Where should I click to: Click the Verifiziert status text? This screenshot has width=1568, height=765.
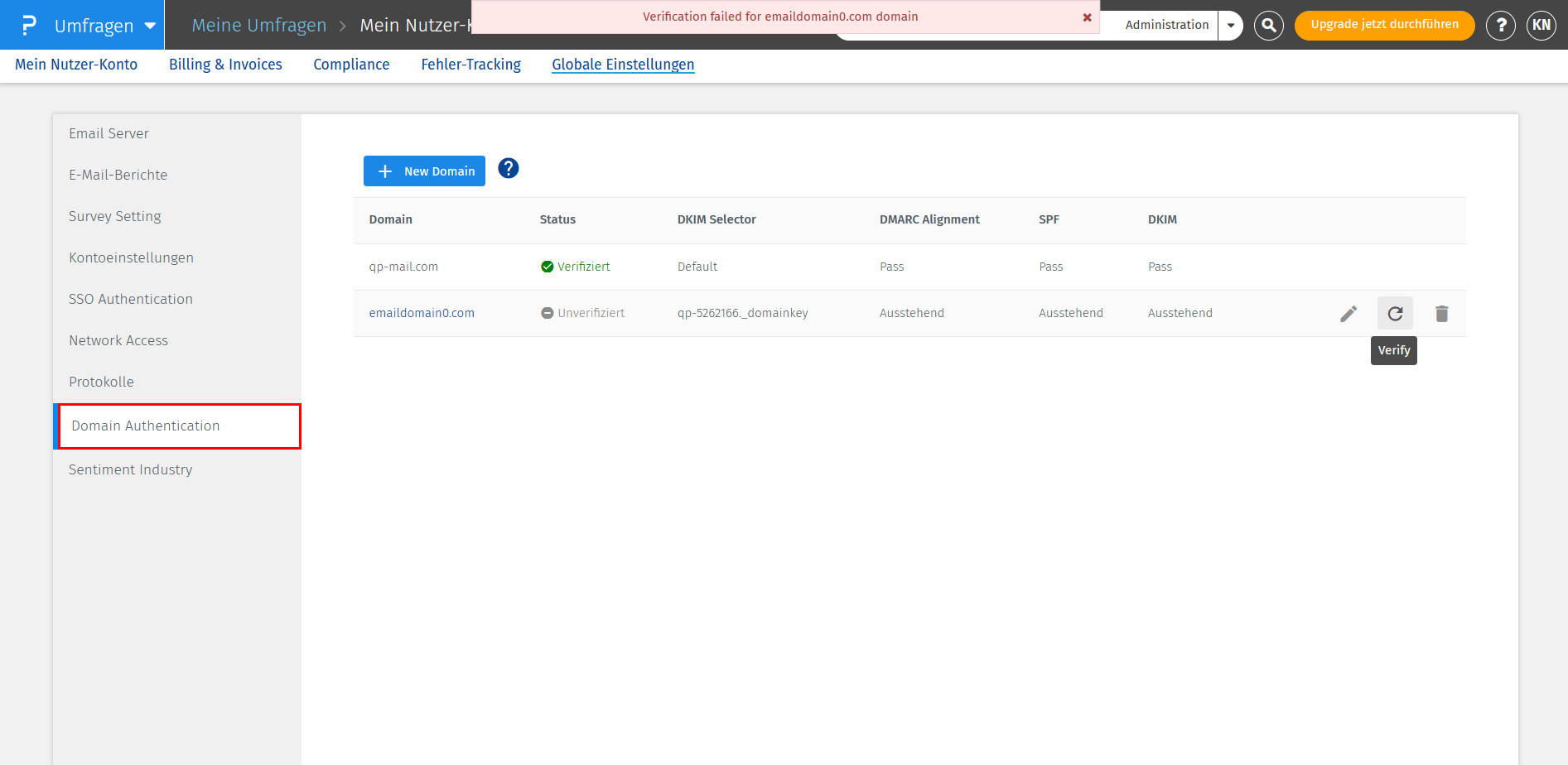(x=584, y=267)
